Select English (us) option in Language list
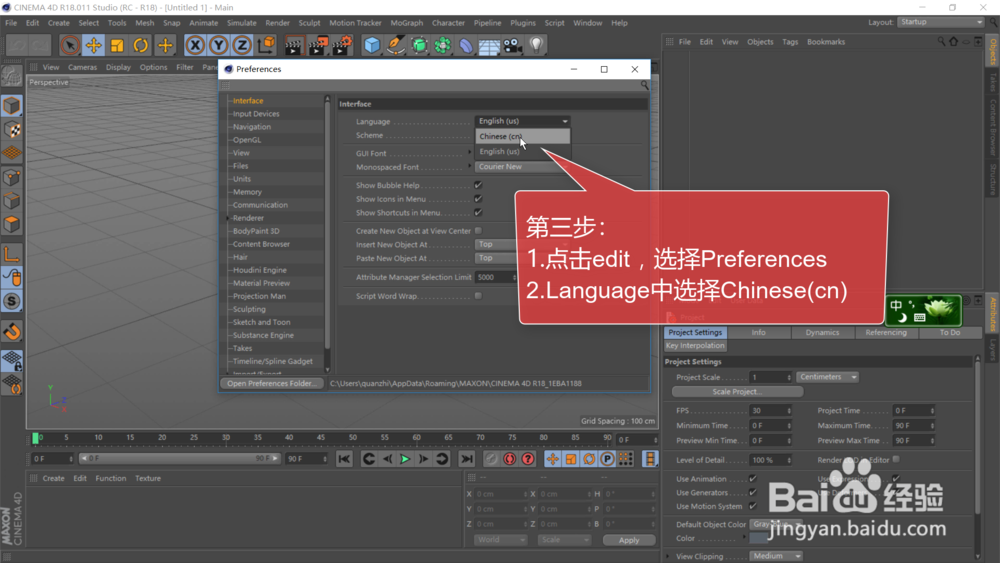This screenshot has width=1000, height=563. pos(522,152)
